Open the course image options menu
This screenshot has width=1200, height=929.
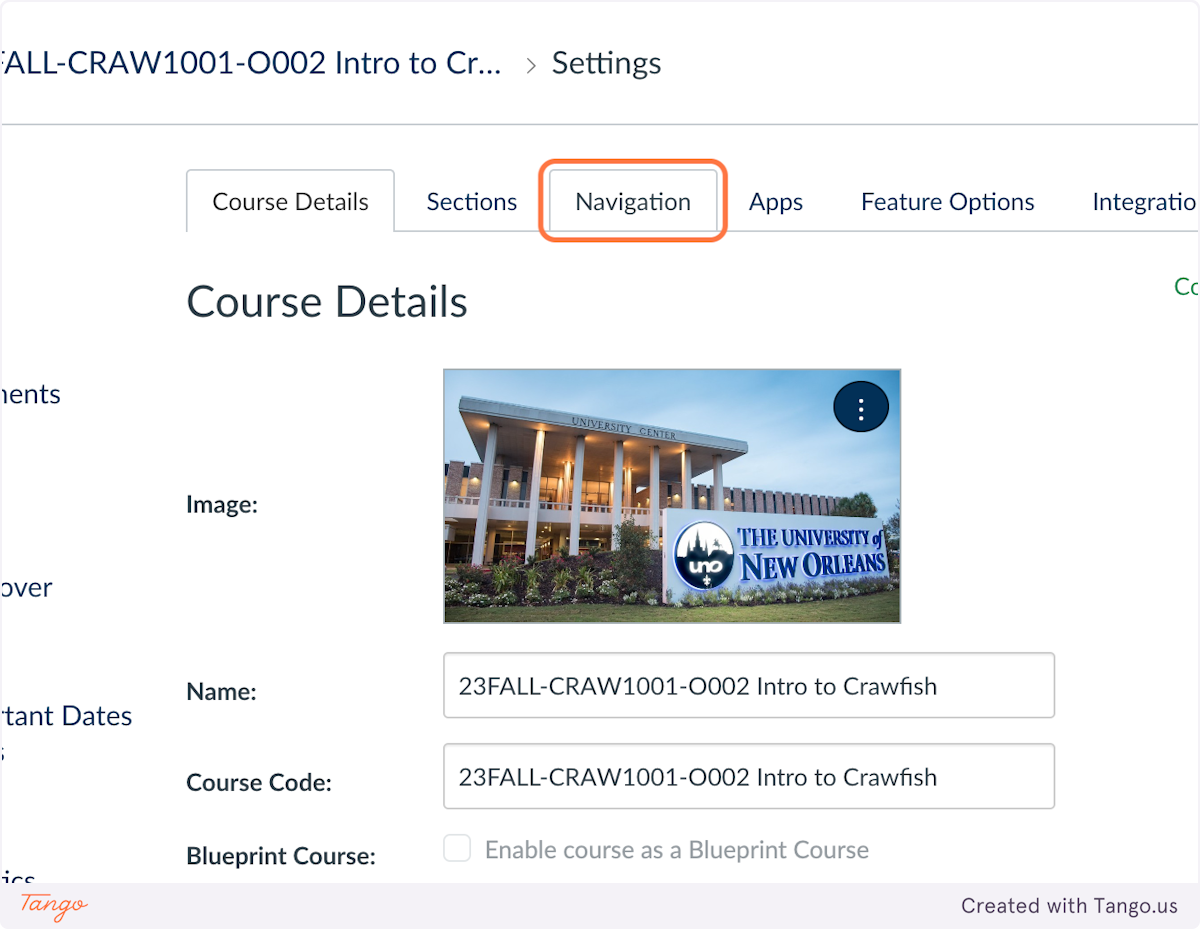coord(861,407)
